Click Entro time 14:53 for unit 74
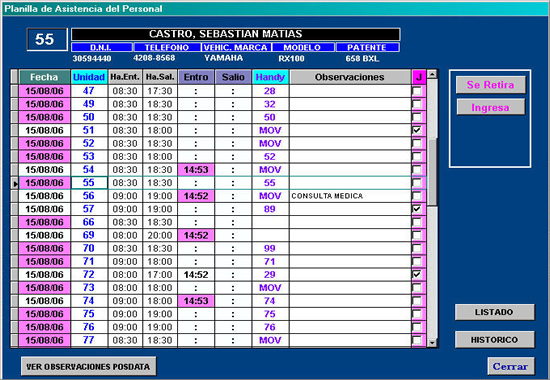This screenshot has width=550, height=380. click(196, 301)
